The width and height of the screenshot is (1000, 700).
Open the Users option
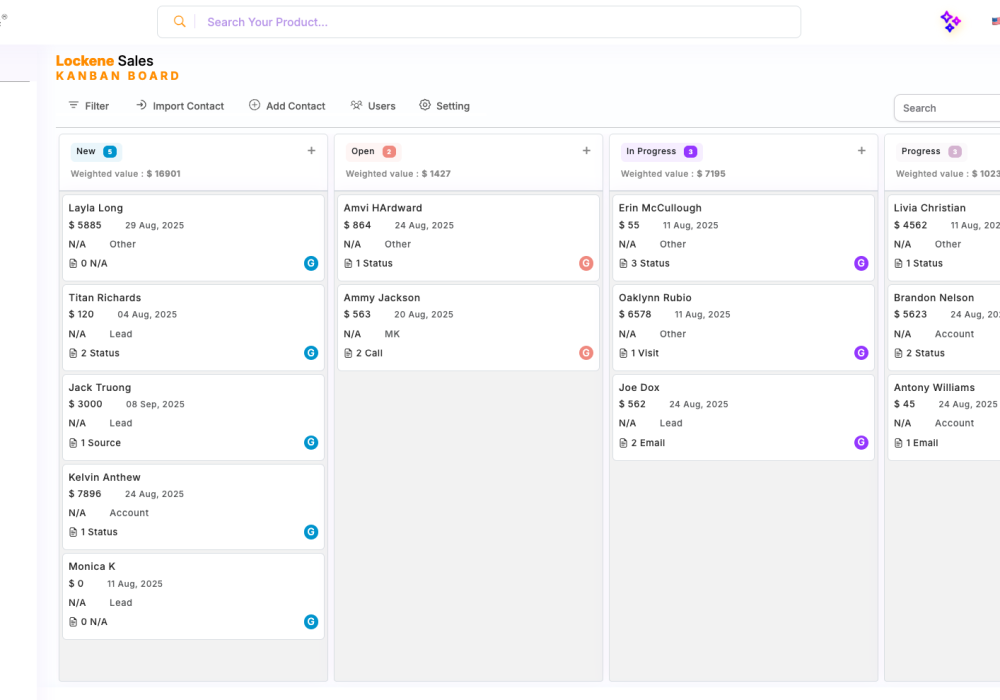point(373,106)
